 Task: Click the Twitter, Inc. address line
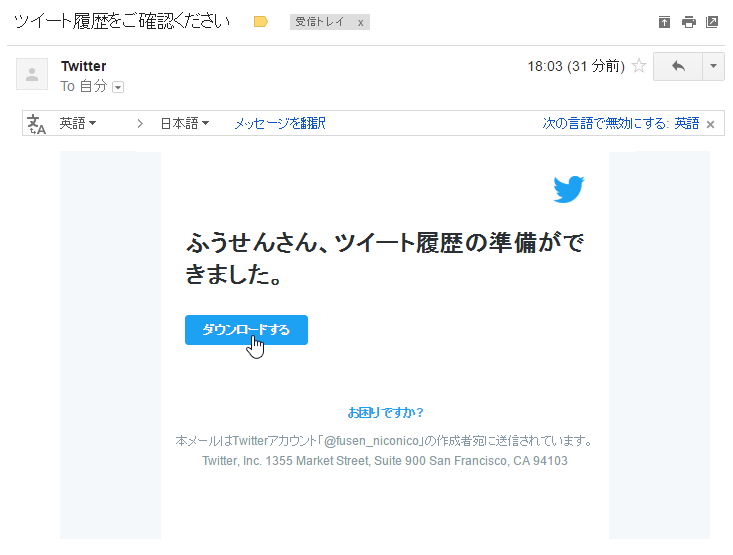coord(385,461)
